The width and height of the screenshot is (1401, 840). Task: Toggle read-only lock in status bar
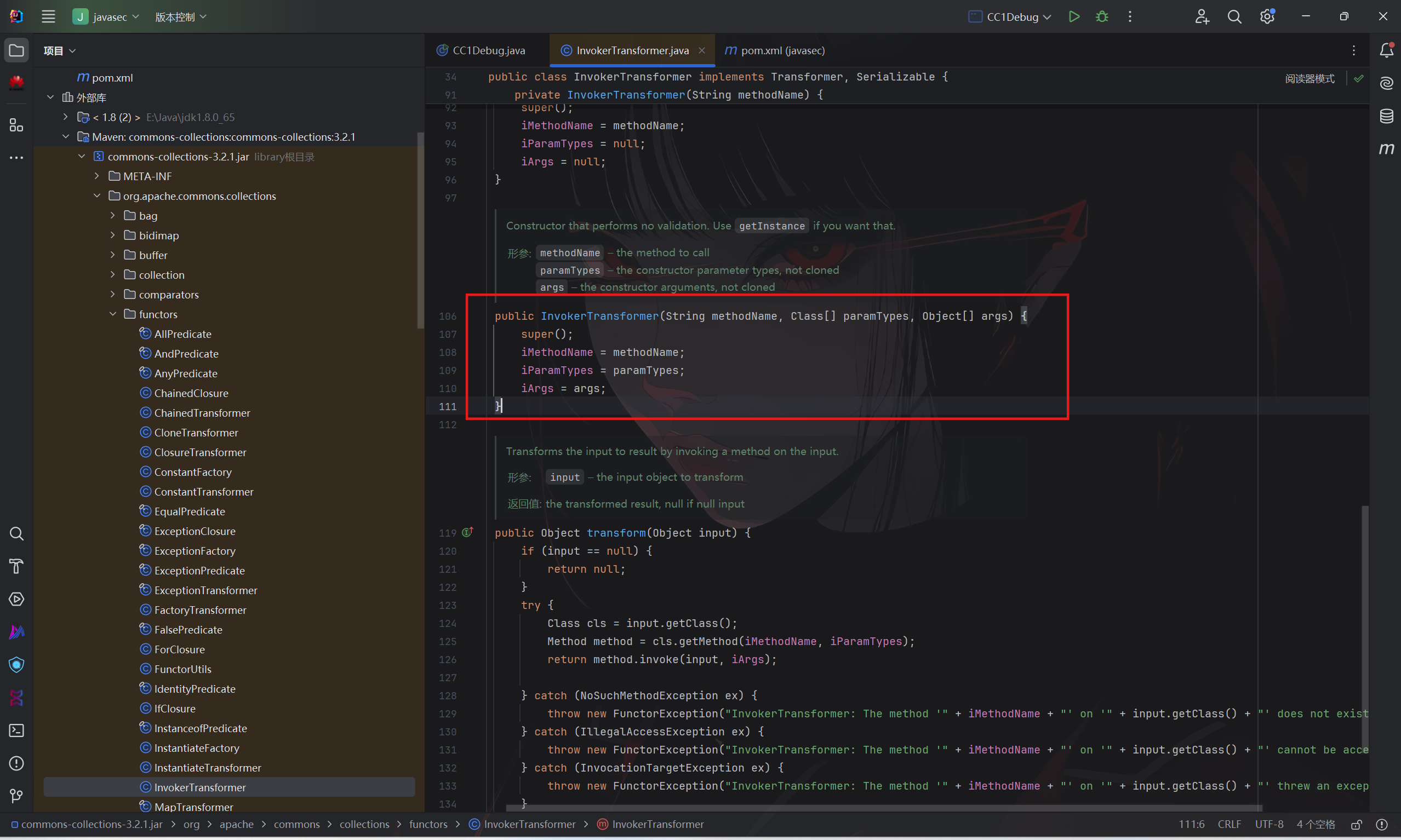tap(1356, 824)
